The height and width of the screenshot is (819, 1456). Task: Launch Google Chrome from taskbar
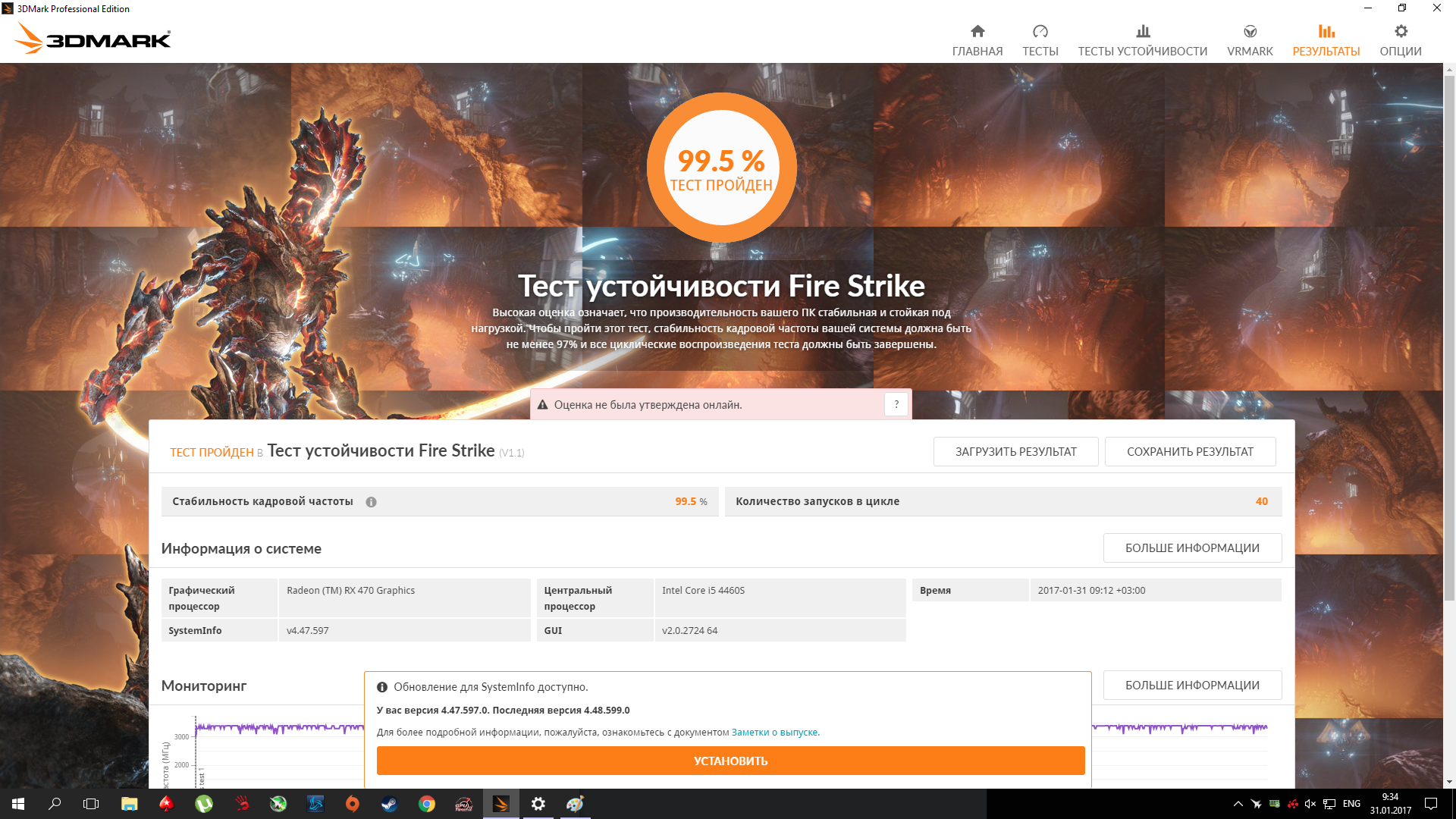(426, 804)
